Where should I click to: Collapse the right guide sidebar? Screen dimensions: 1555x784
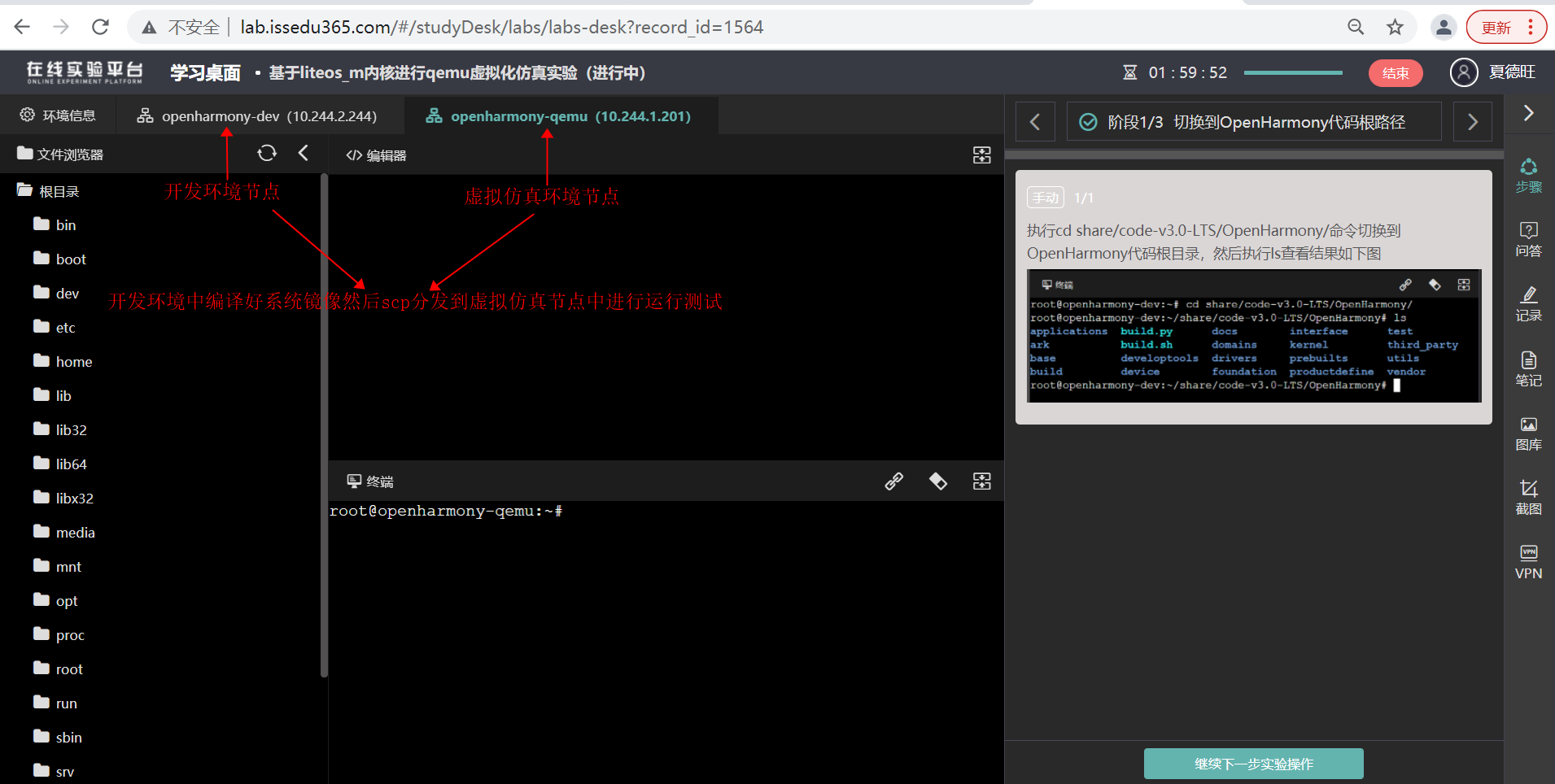point(1529,113)
